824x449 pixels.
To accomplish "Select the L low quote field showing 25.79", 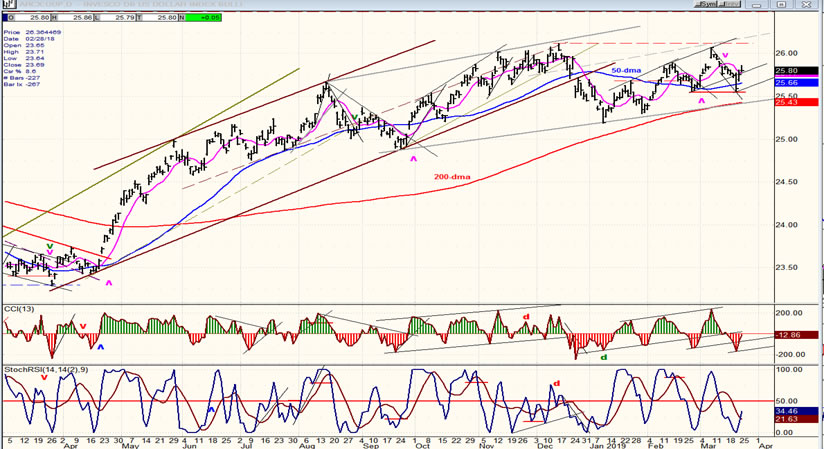I will (x=116, y=17).
